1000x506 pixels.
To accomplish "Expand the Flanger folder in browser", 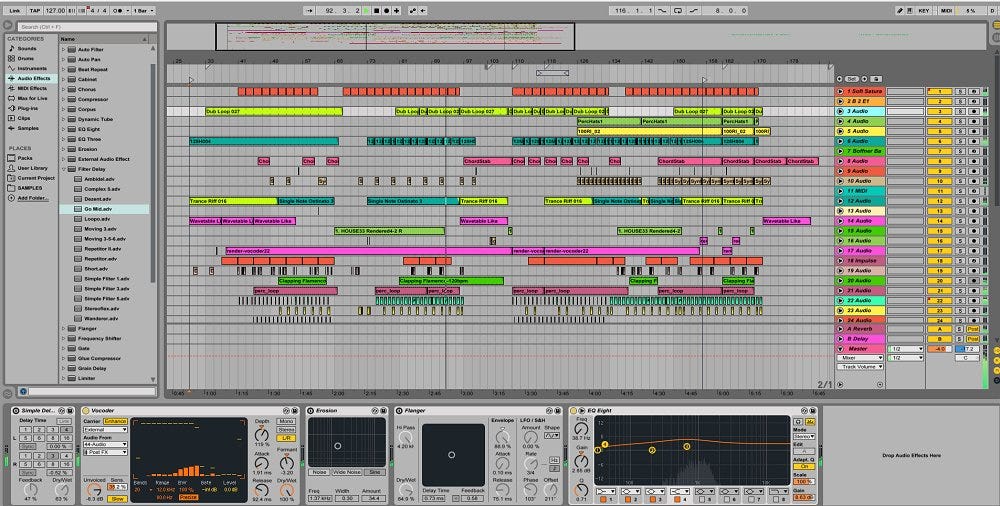I will [63, 328].
